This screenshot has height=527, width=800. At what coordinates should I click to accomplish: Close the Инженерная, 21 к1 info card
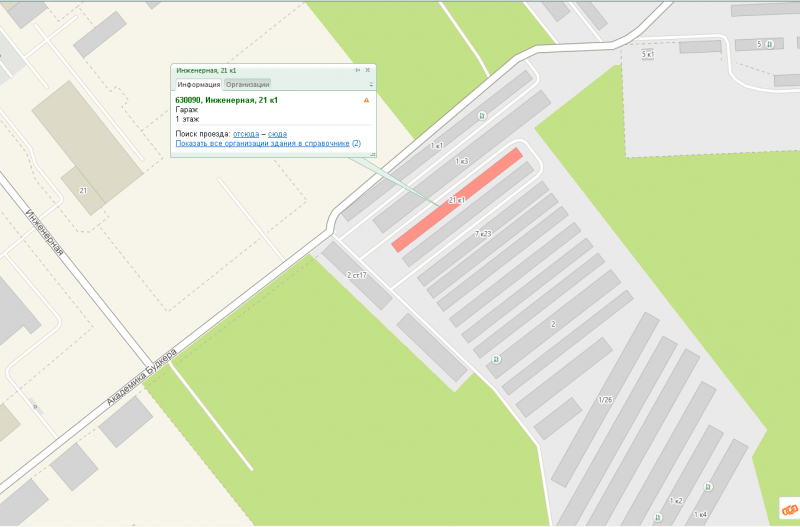coord(367,70)
